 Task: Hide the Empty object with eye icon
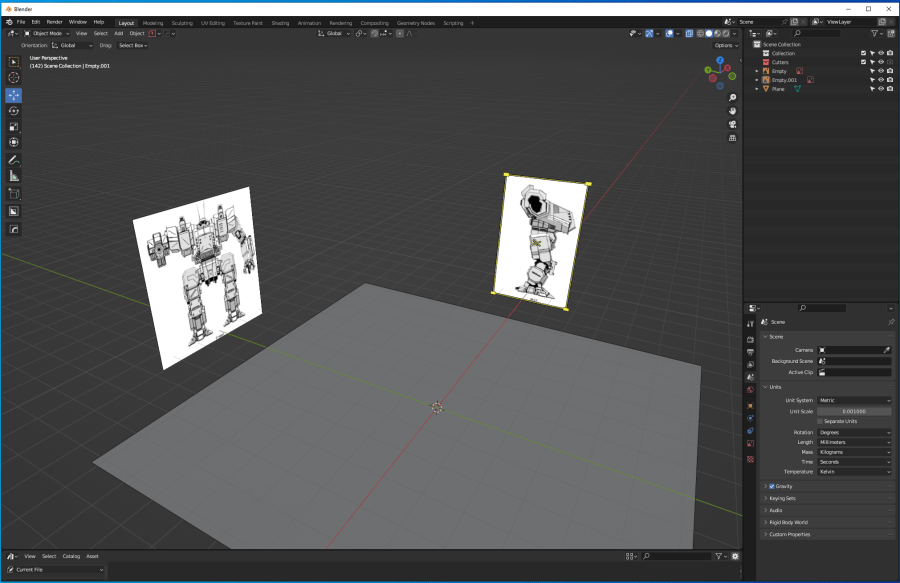coord(881,71)
